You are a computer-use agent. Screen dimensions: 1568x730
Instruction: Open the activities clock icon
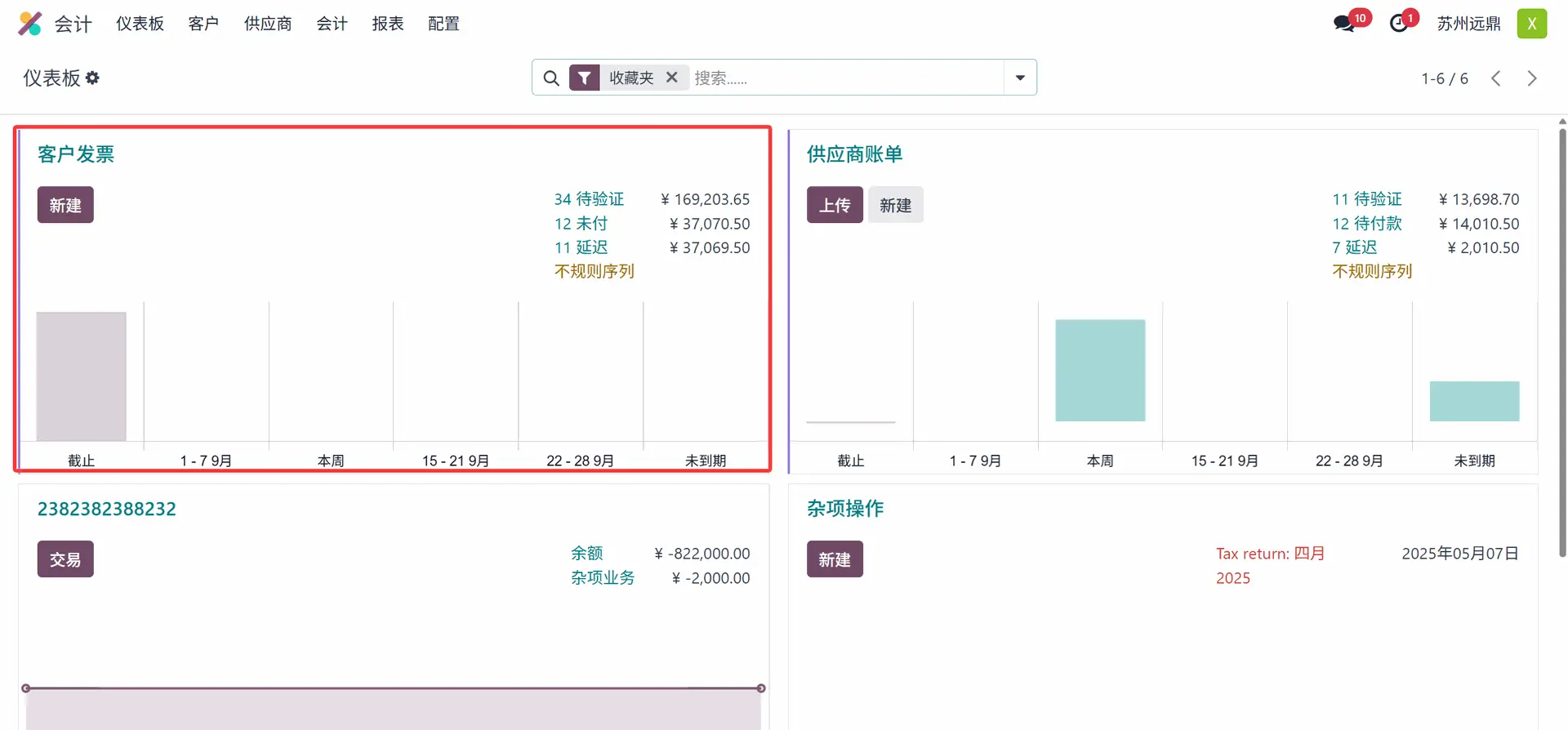click(x=1399, y=24)
